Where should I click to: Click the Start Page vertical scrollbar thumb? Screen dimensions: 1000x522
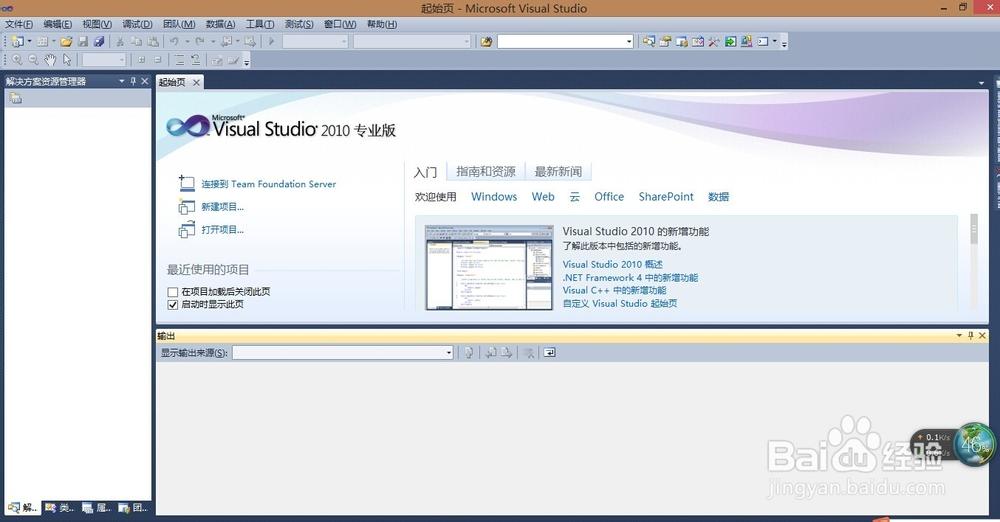pyautogui.click(x=974, y=230)
